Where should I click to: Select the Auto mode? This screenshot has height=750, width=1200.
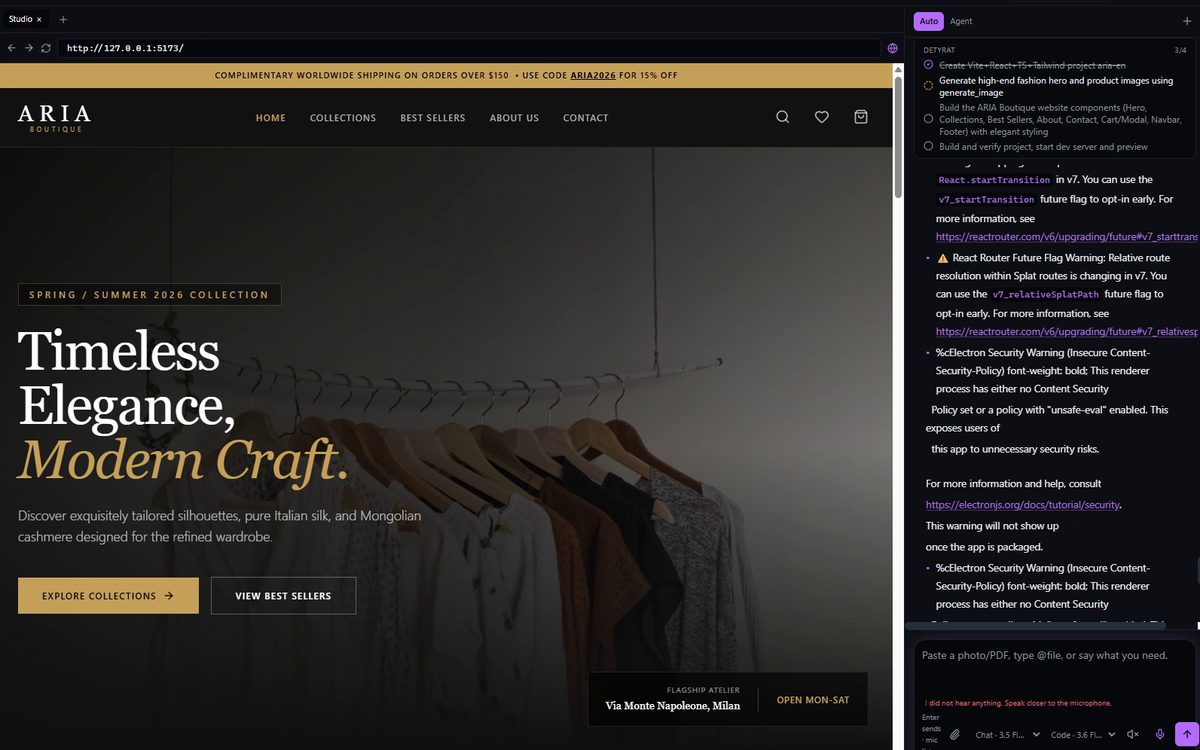[929, 21]
